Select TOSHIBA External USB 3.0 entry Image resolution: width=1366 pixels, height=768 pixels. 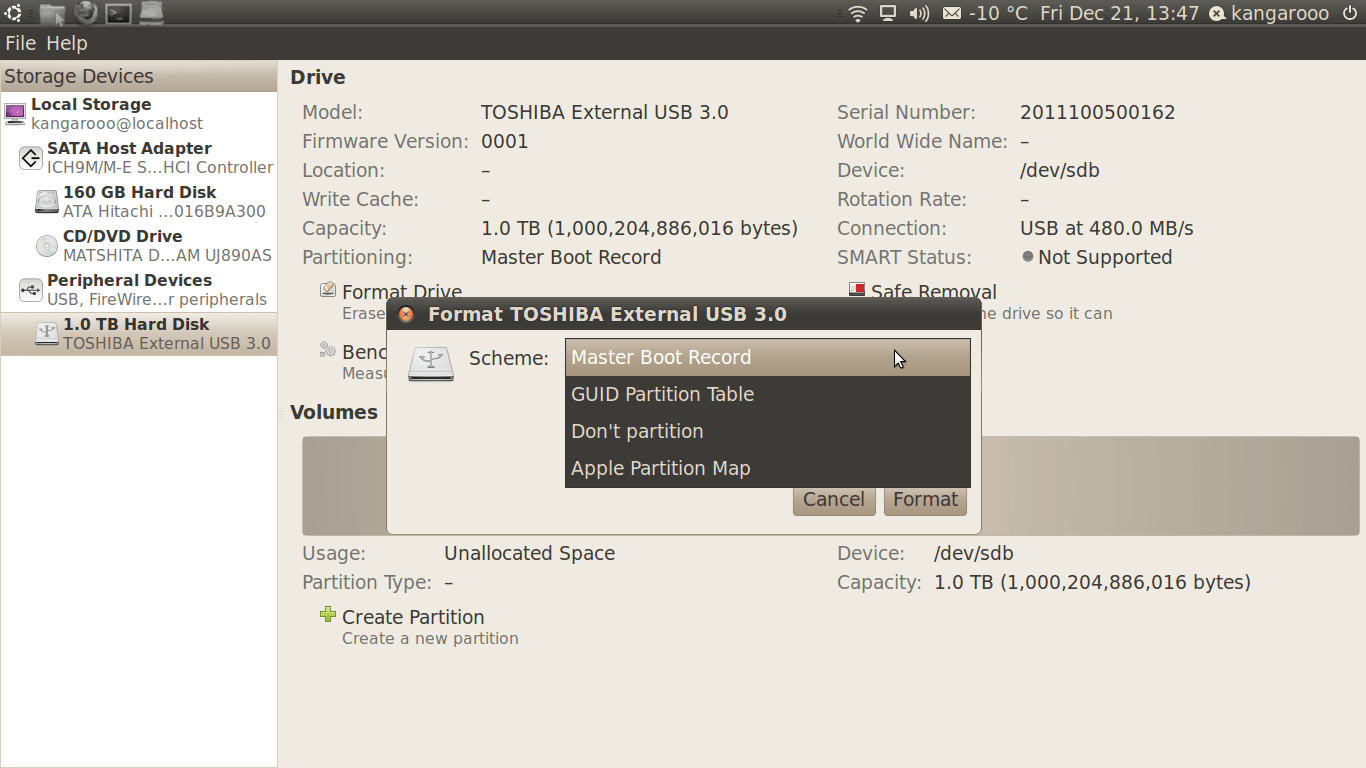pyautogui.click(x=139, y=333)
